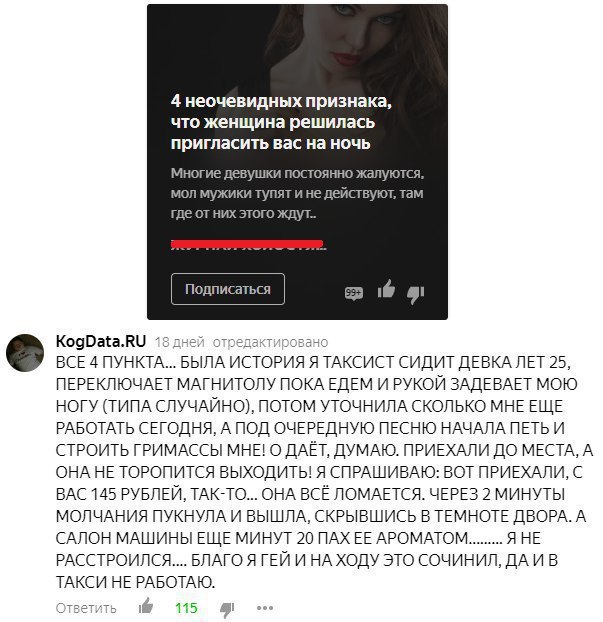Open the article title '4 неочевидных признака'
The width and height of the screenshot is (603, 622).
(281, 122)
